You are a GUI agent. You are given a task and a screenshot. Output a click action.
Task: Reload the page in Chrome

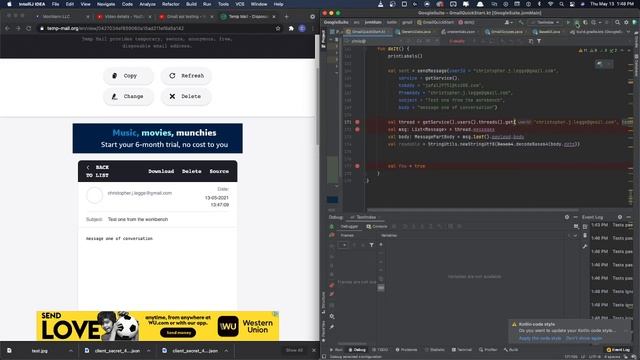(29, 29)
